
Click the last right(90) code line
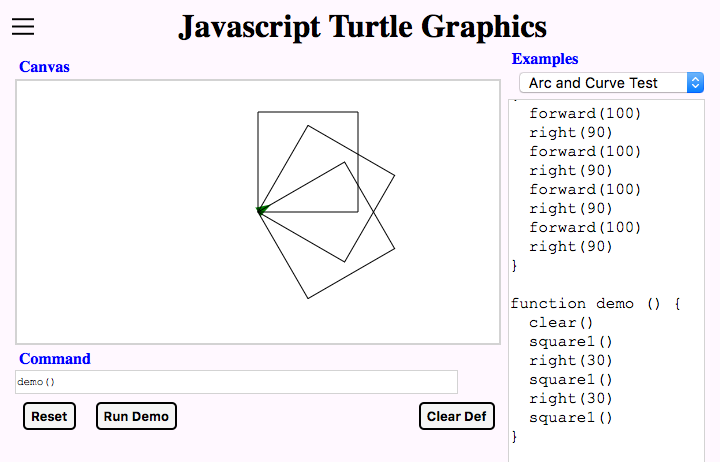point(571,247)
